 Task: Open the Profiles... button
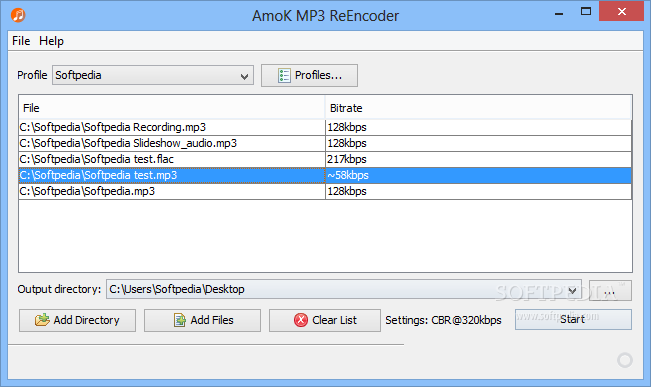coord(309,76)
